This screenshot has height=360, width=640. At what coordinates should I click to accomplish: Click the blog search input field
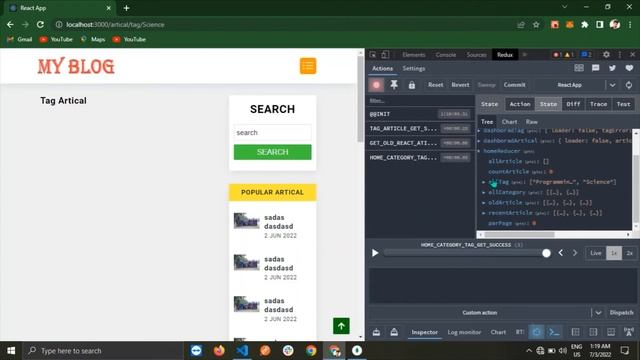pyautogui.click(x=272, y=133)
